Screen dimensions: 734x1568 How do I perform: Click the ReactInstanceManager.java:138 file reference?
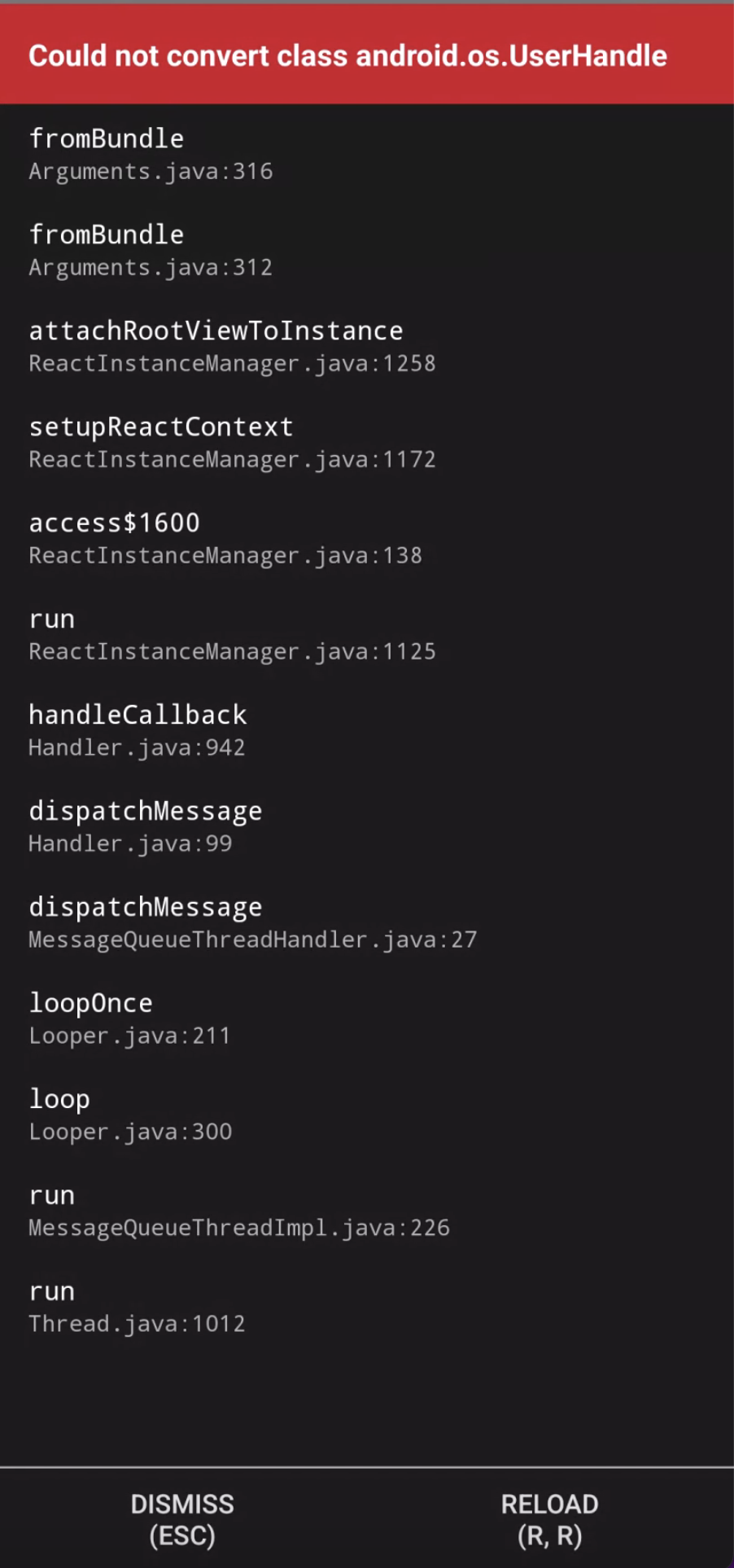225,554
